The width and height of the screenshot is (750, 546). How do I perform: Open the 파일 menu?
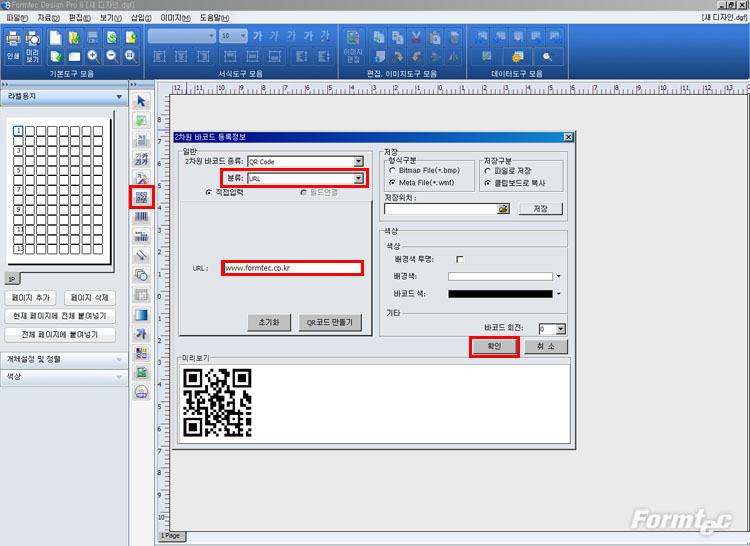(17, 18)
